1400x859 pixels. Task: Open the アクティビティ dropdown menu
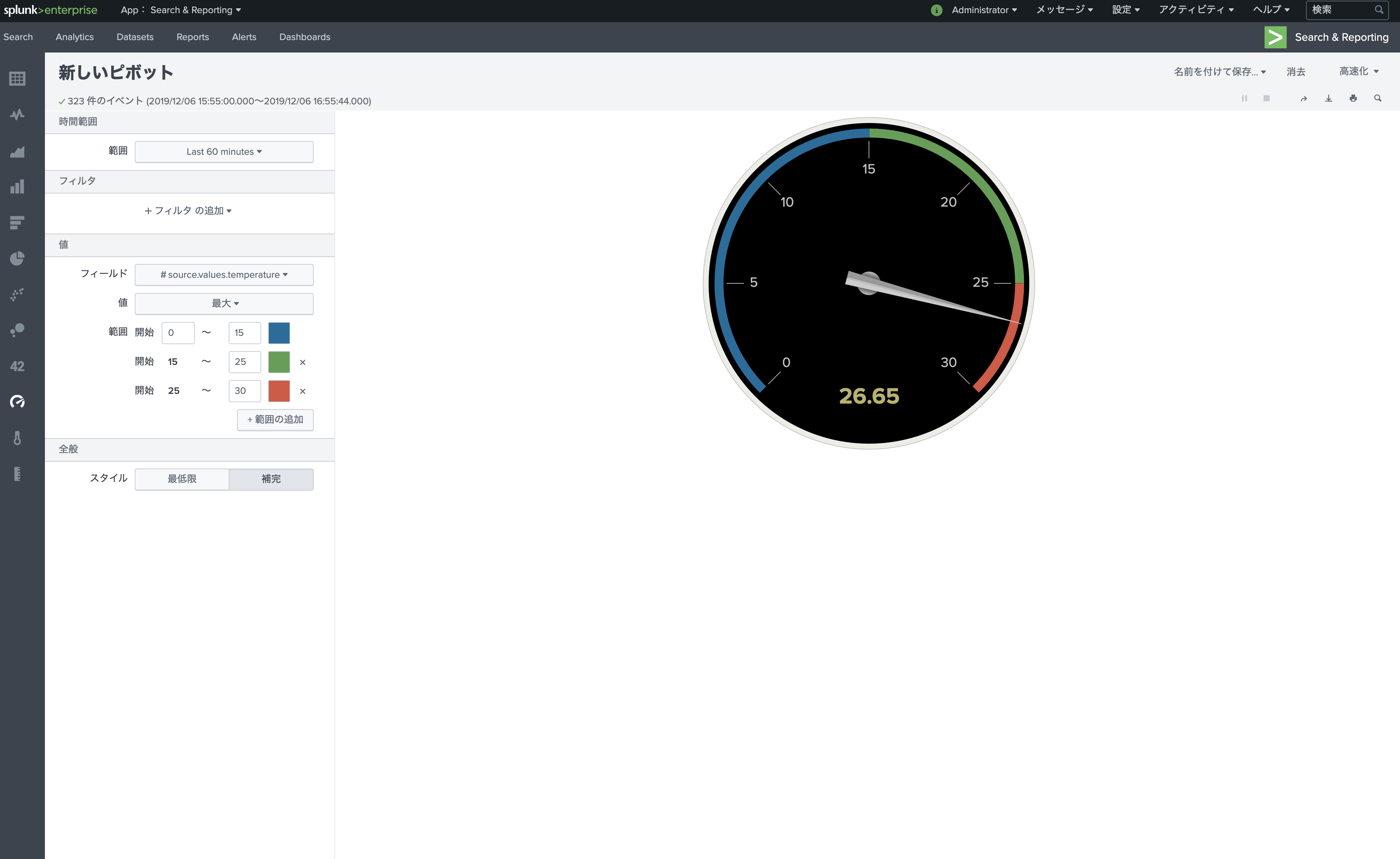click(1196, 10)
